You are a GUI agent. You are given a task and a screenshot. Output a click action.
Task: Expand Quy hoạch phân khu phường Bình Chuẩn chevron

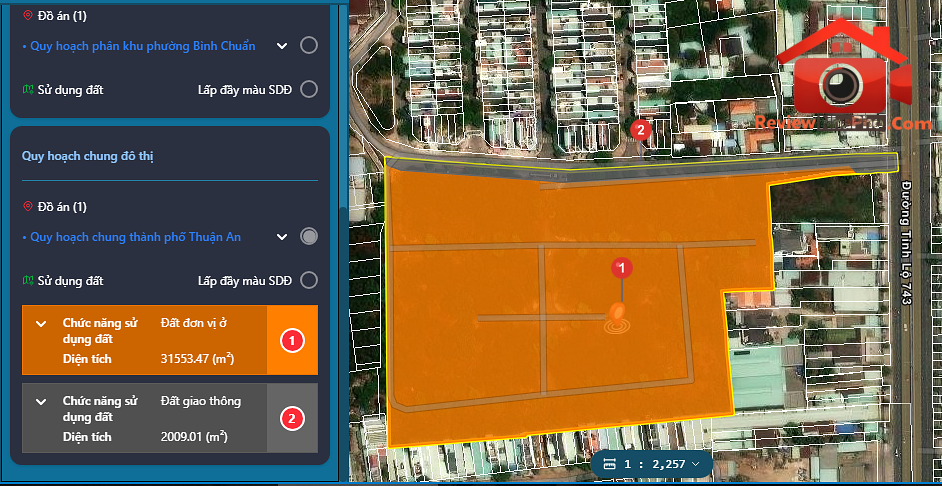(282, 46)
